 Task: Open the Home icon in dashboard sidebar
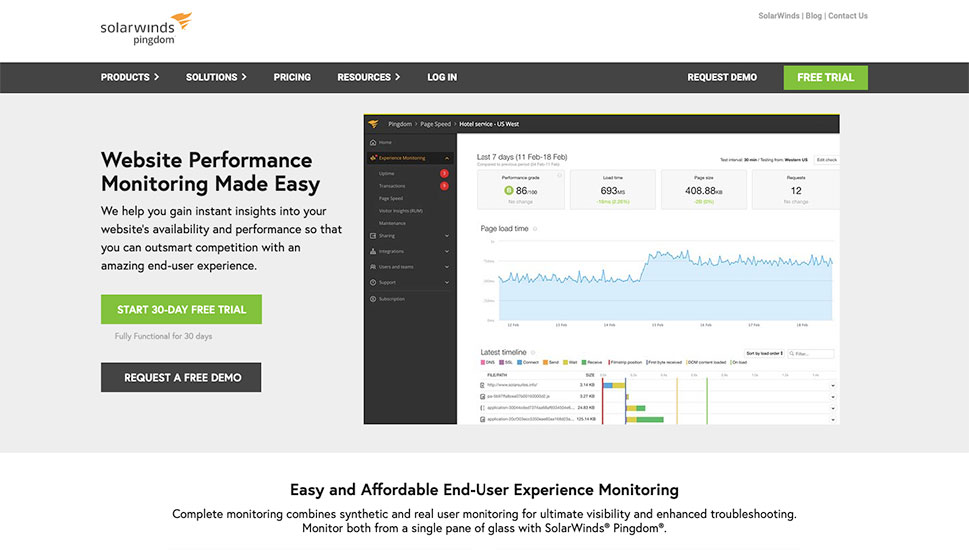click(373, 142)
